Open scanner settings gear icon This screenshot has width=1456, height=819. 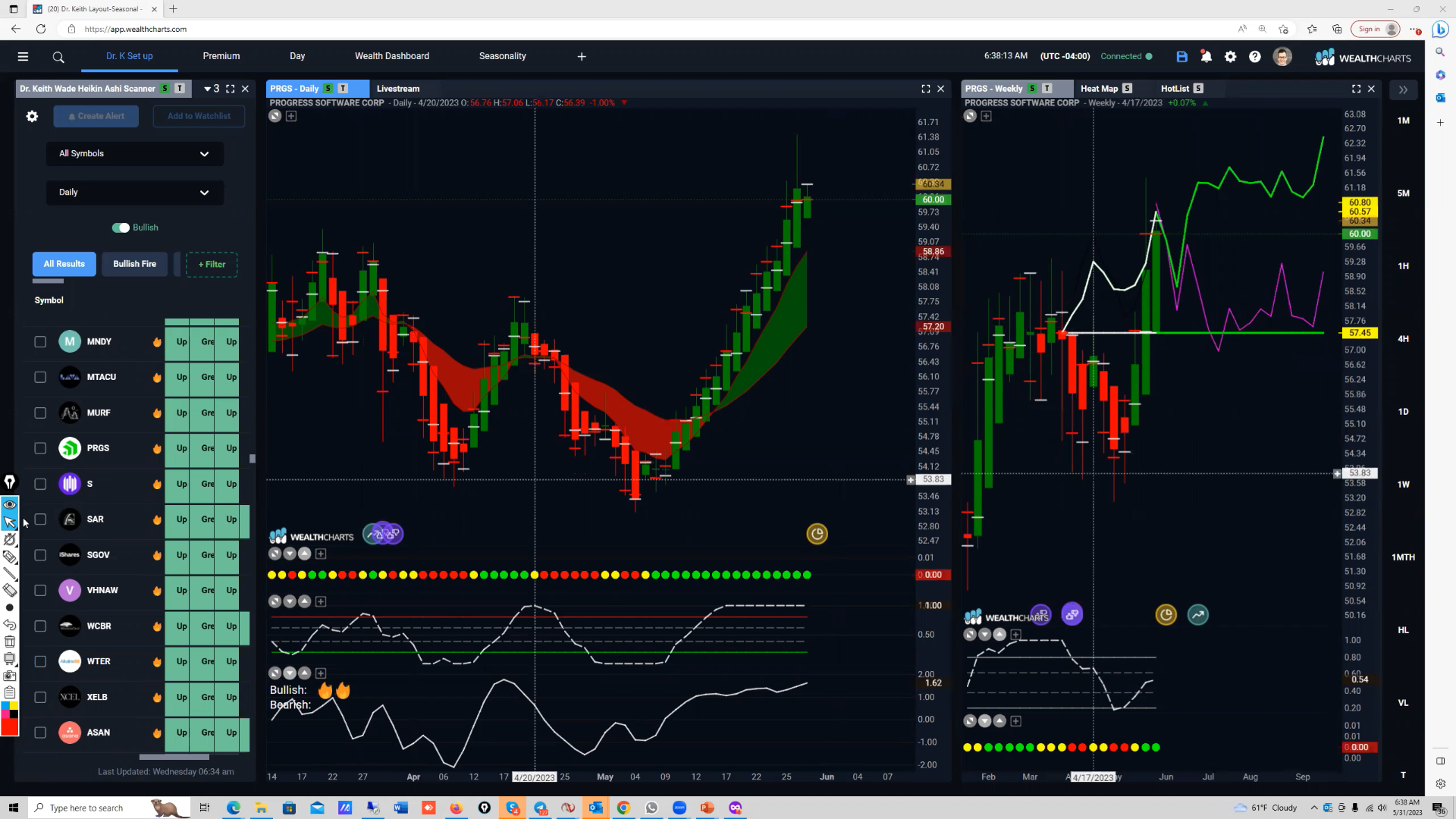click(x=32, y=117)
